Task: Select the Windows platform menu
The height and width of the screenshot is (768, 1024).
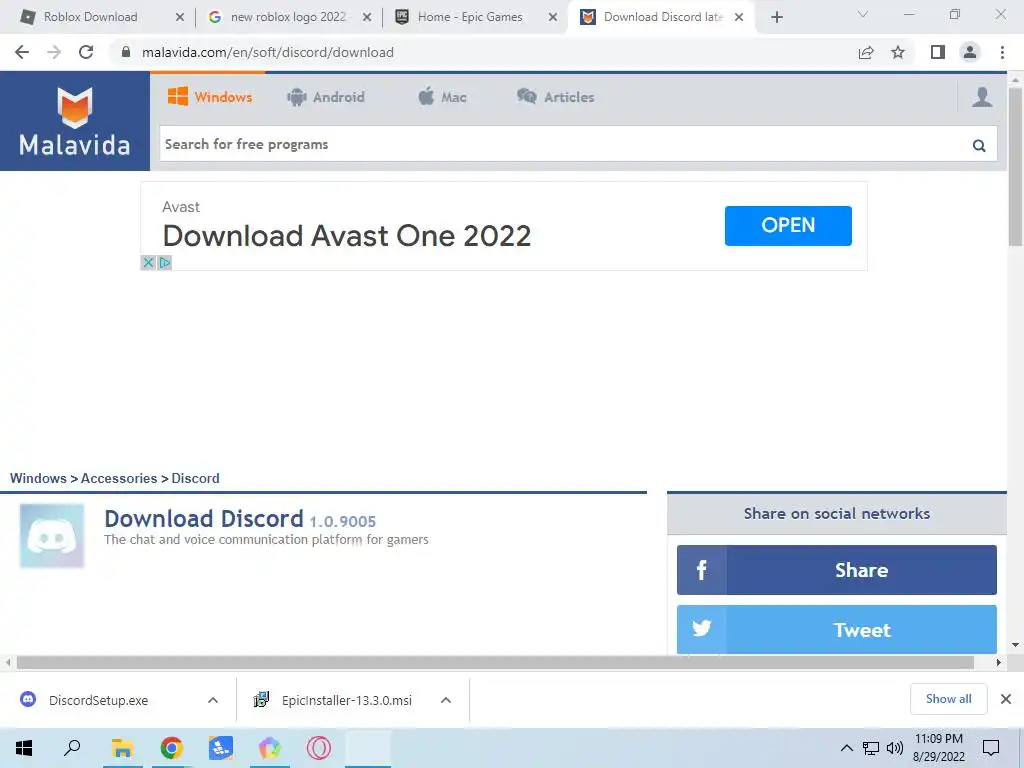Action: (210, 97)
